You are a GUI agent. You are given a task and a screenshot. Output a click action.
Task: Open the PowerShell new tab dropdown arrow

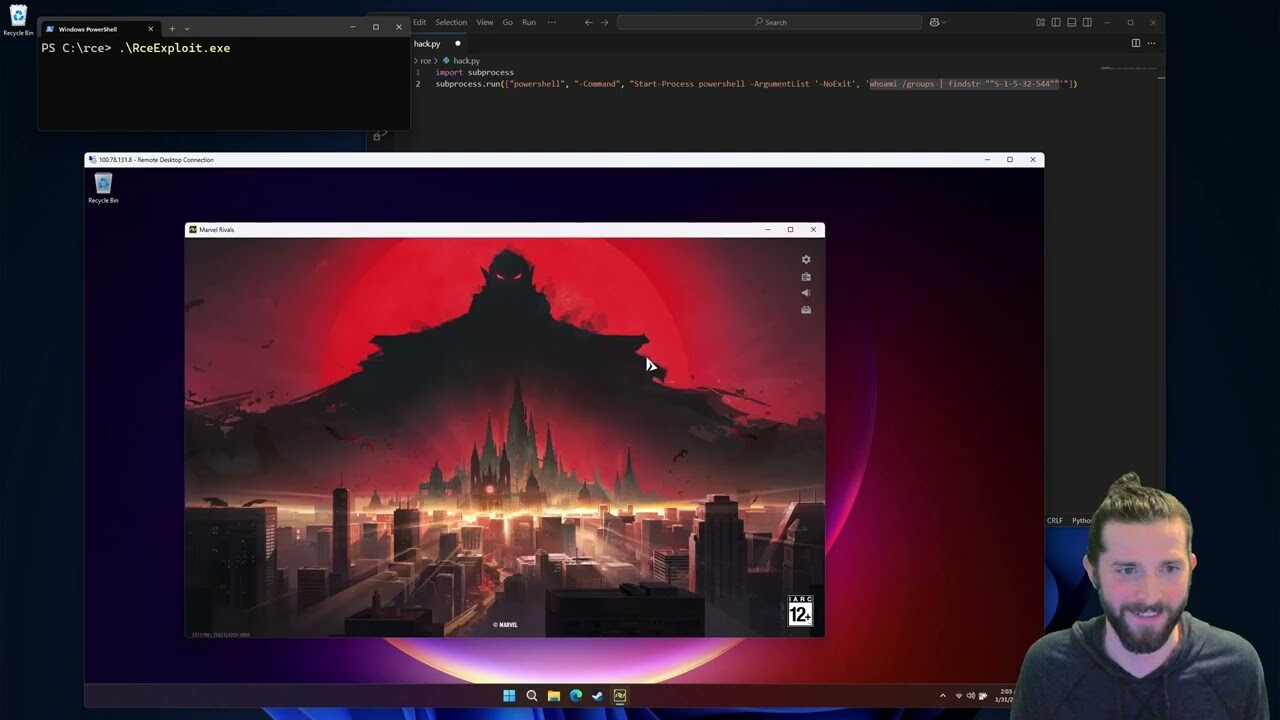186,29
